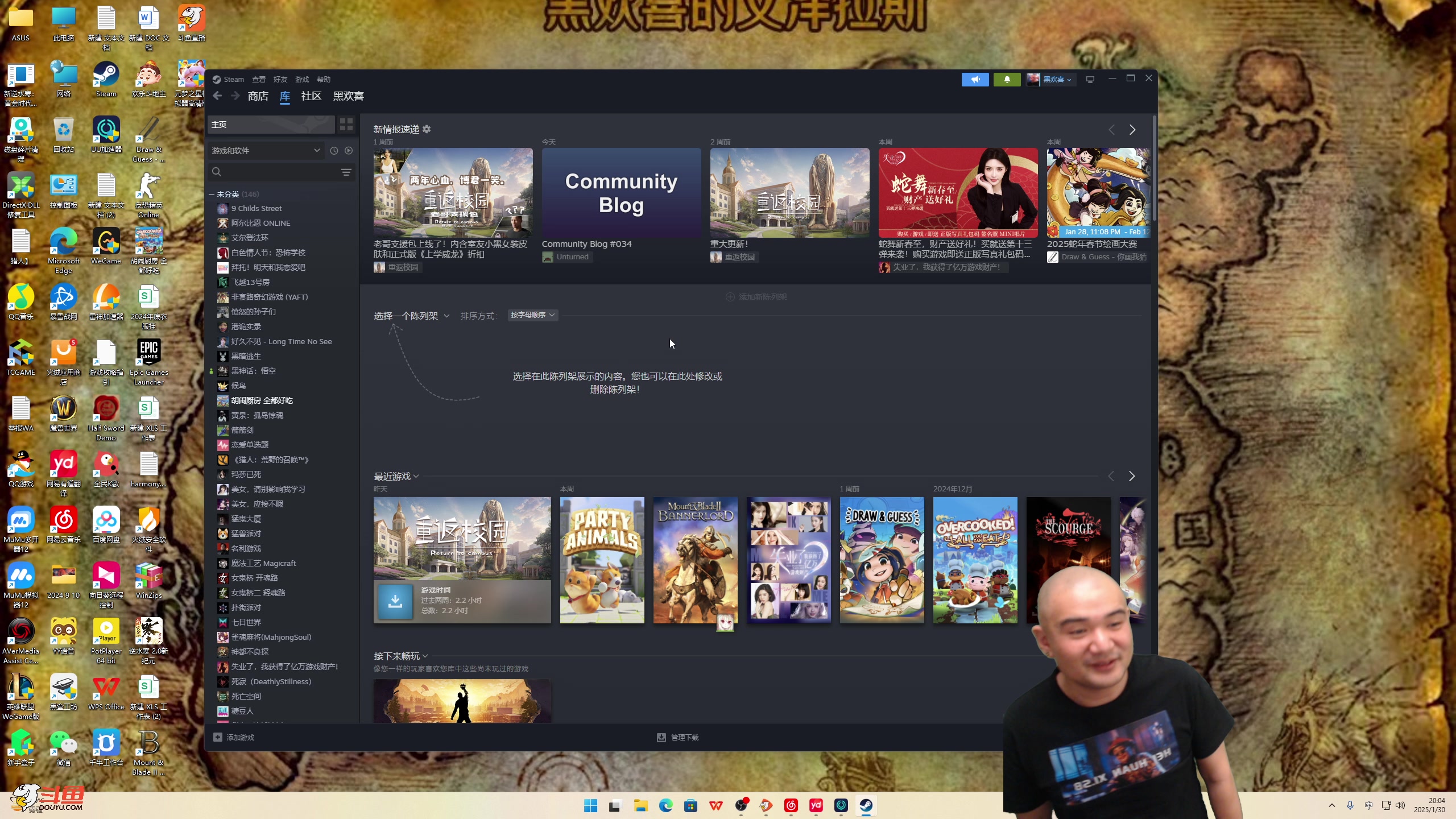
Task: Open Mount & Blade II Bannerlord cover
Action: 695,560
